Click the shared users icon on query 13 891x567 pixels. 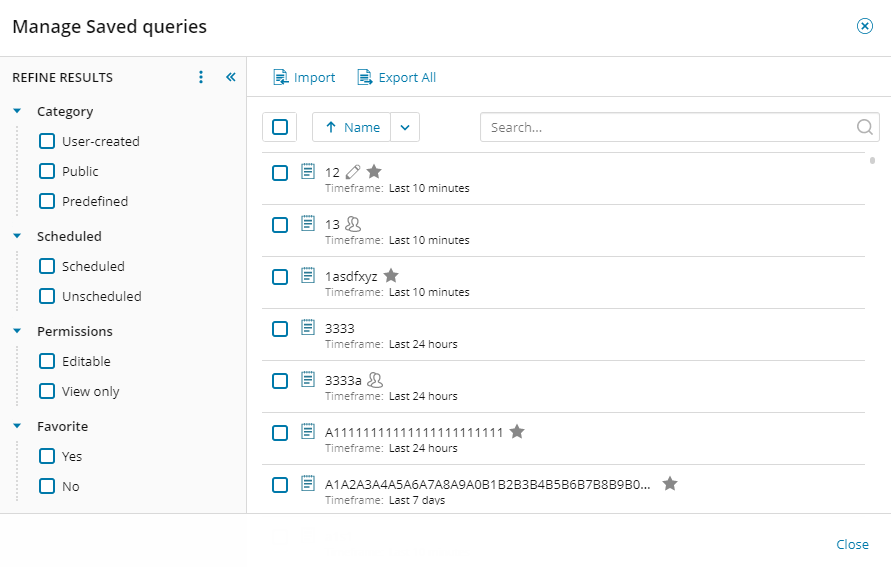352,224
